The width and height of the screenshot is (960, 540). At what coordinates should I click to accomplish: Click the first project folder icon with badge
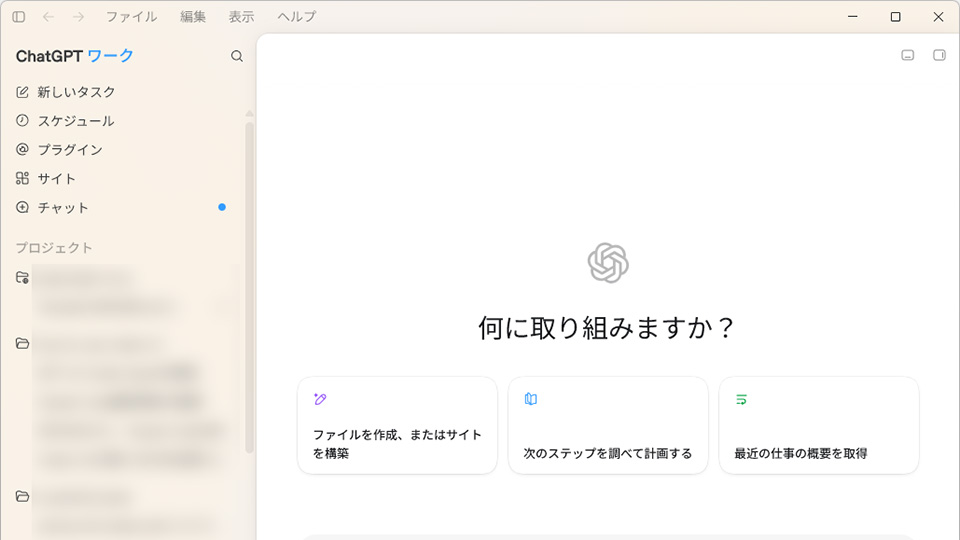pos(22,277)
